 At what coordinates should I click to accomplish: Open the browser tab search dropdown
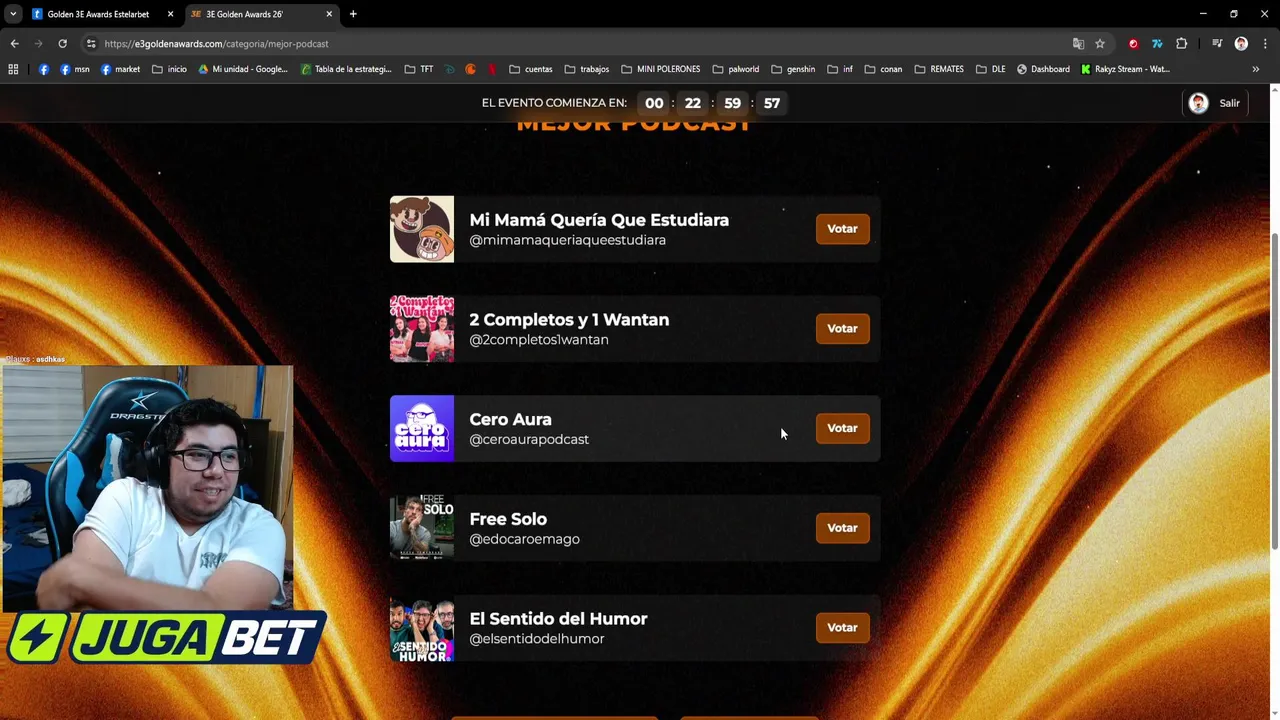pyautogui.click(x=13, y=14)
